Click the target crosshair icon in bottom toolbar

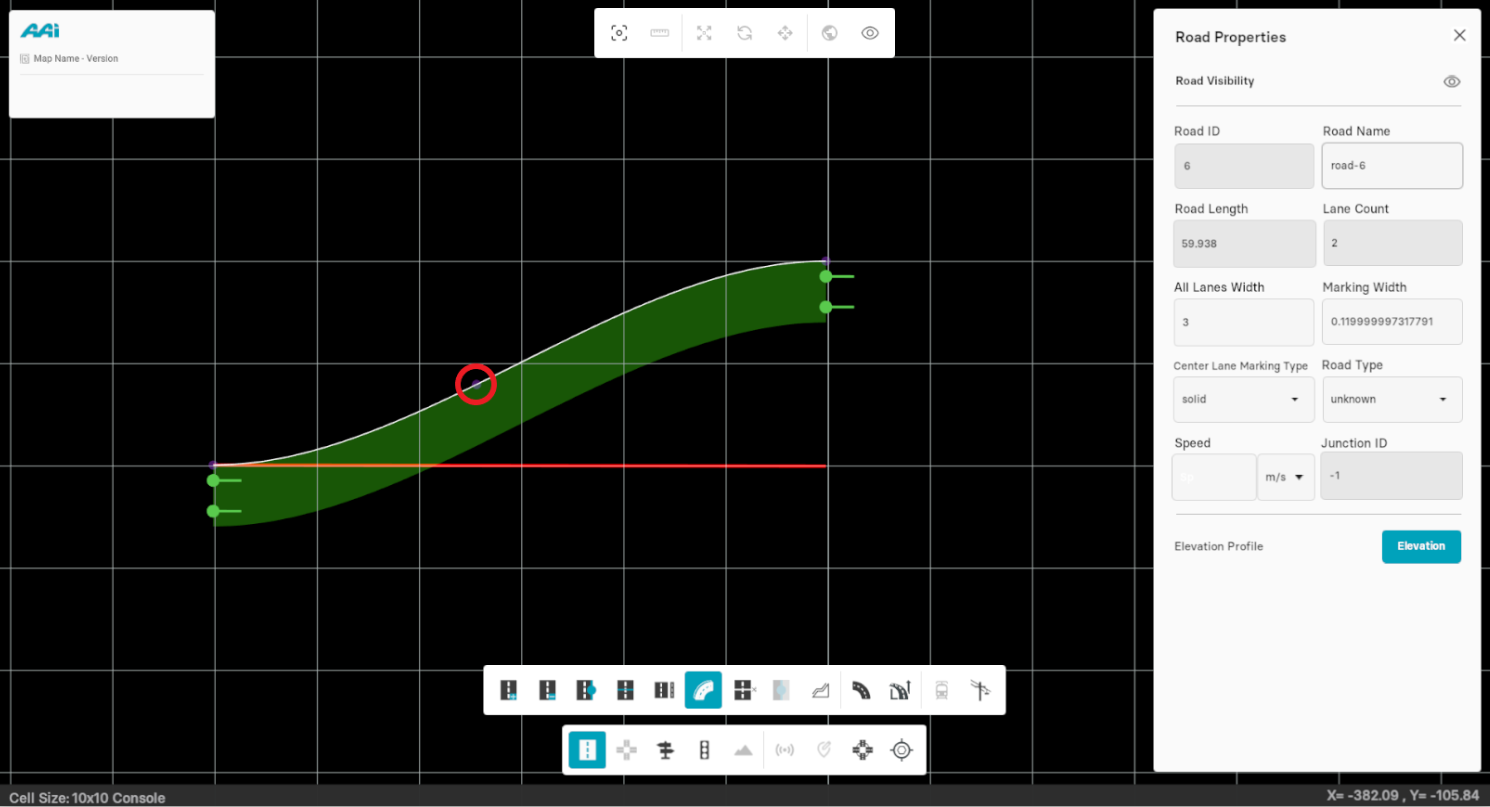pos(902,750)
